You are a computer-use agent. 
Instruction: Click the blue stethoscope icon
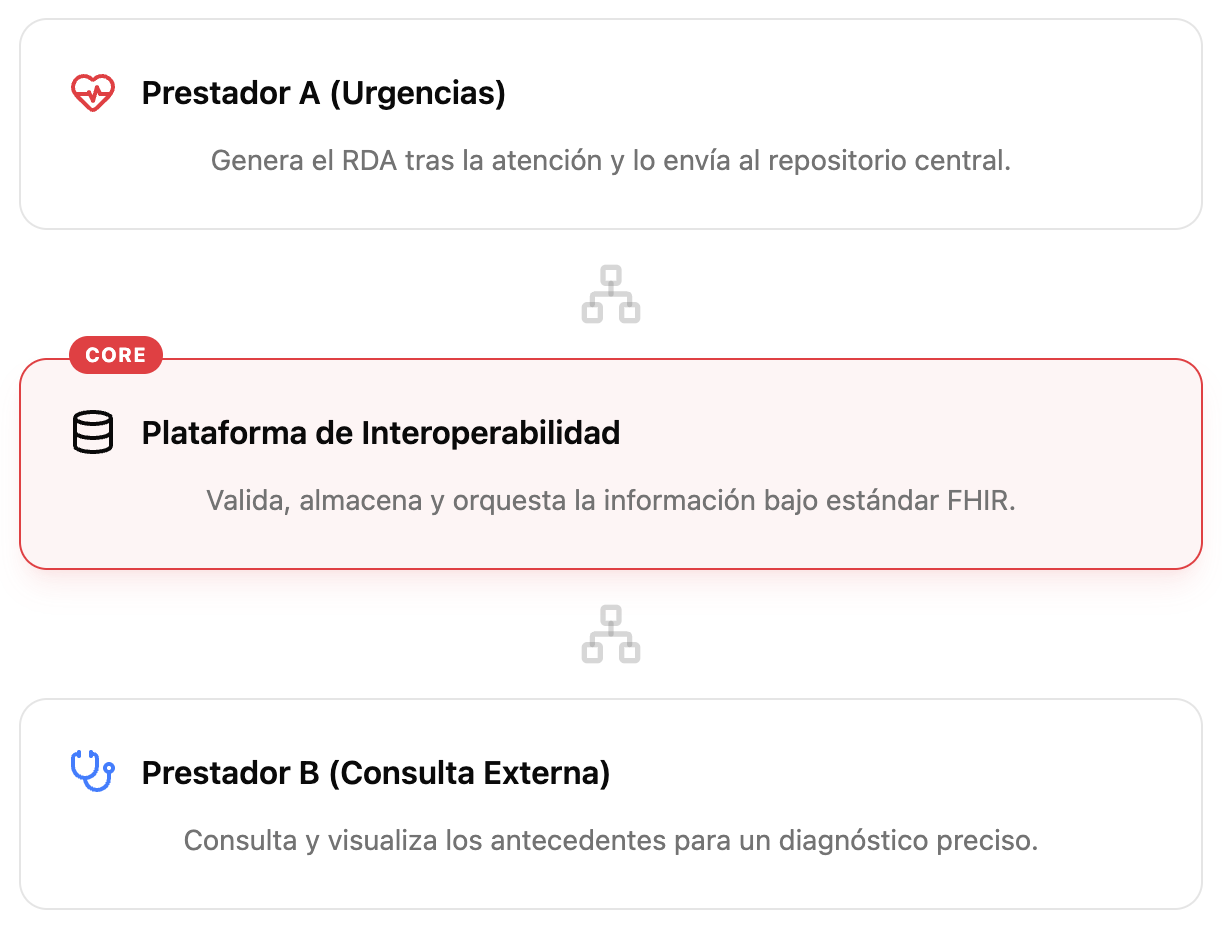(93, 772)
